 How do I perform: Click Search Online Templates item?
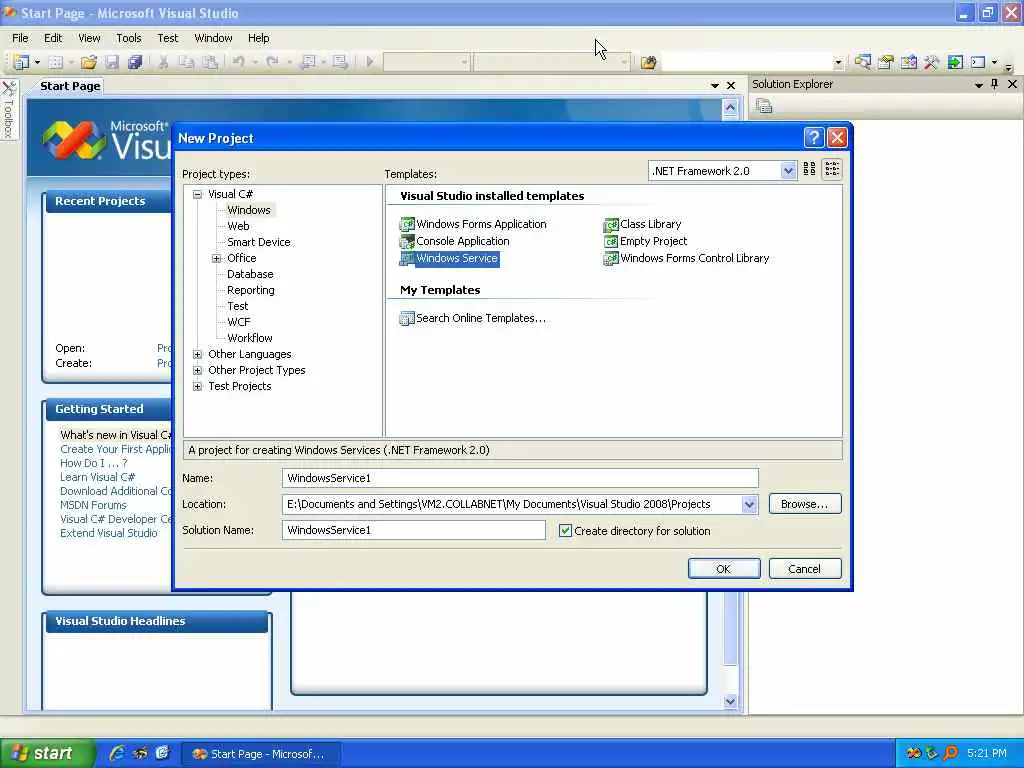tap(473, 318)
